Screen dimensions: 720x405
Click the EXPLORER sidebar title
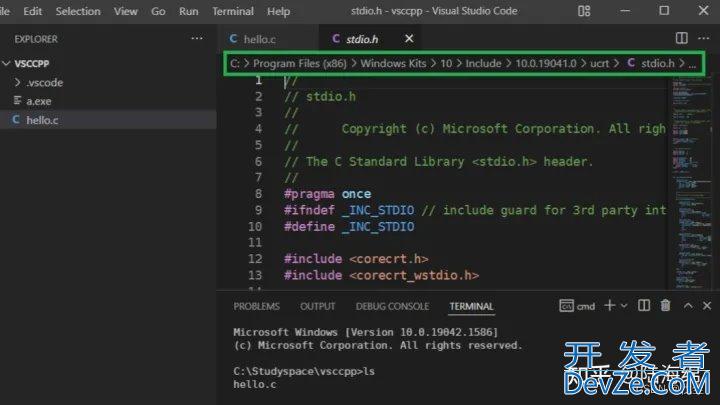pyautogui.click(x=36, y=39)
